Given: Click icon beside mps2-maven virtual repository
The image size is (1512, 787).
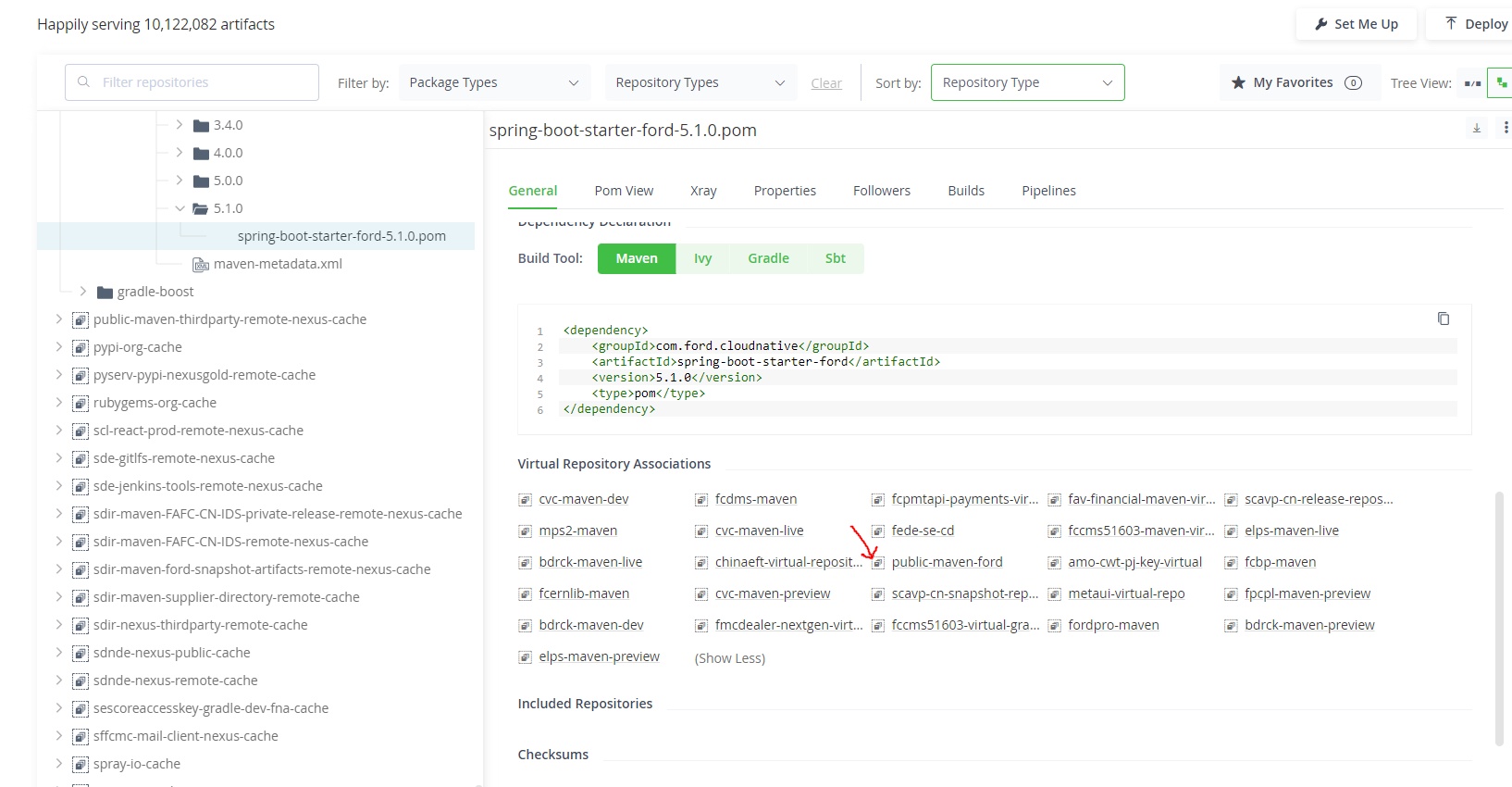Looking at the screenshot, I should pyautogui.click(x=525, y=531).
